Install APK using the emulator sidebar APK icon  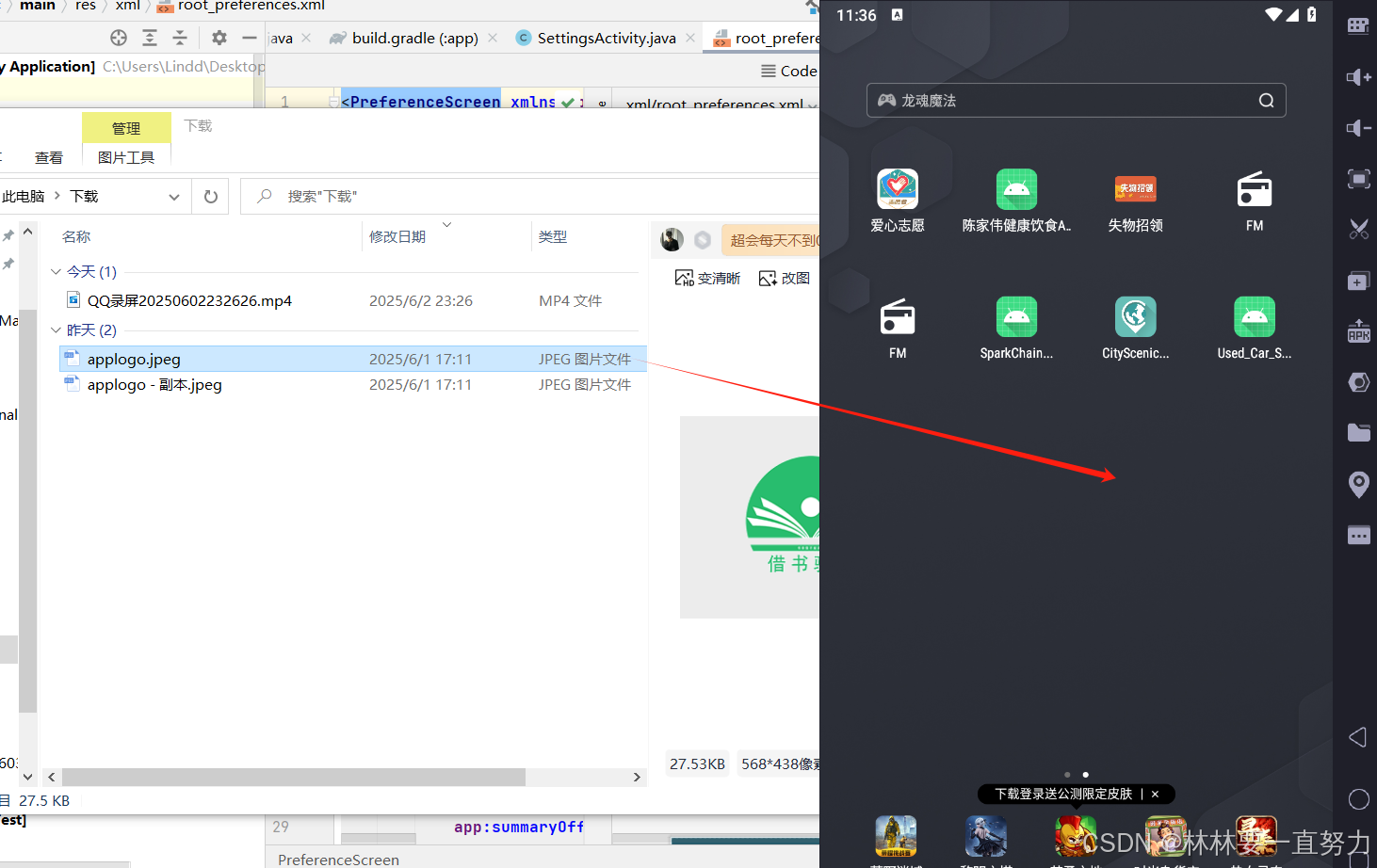1358,331
